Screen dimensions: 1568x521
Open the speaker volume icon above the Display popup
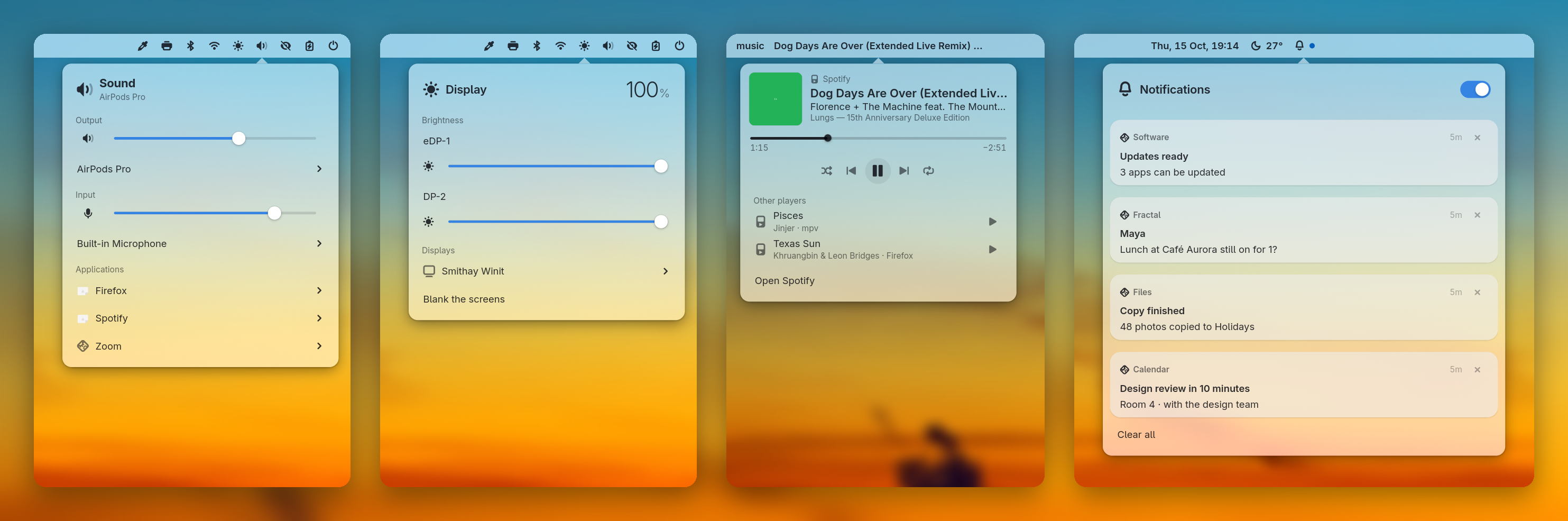tap(608, 45)
